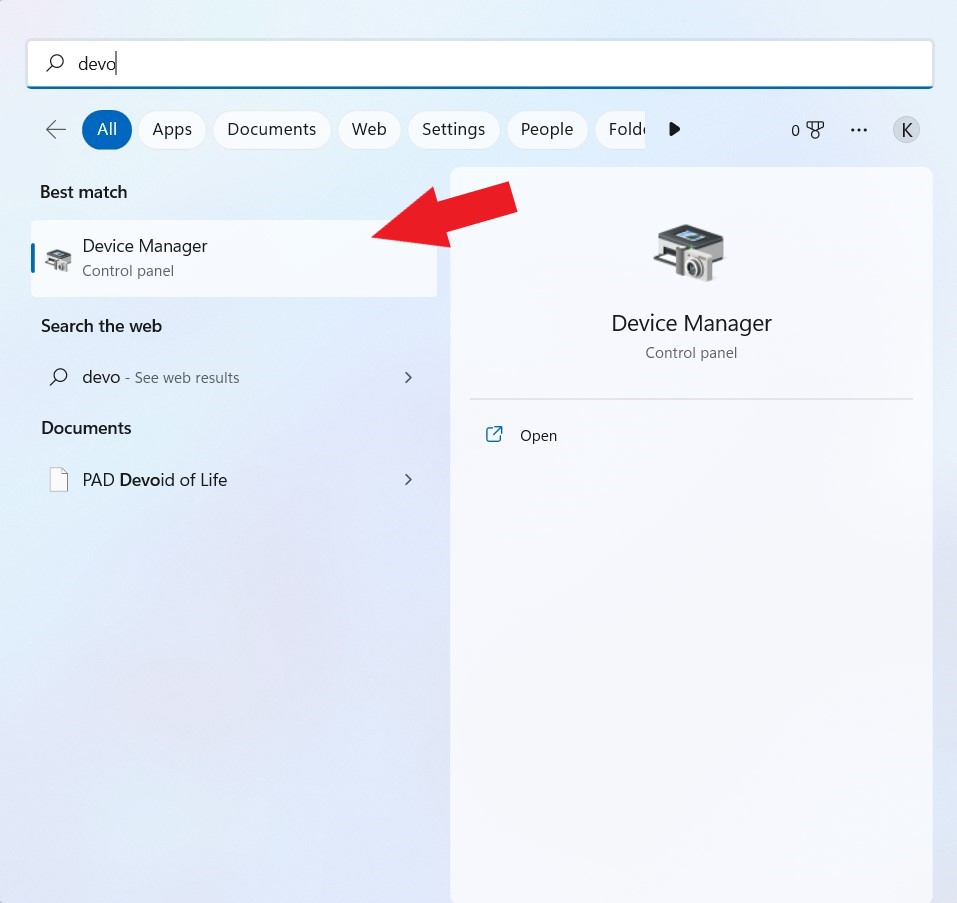The height and width of the screenshot is (903, 957).
Task: Show more filter tabs with the play arrow
Action: 674,129
